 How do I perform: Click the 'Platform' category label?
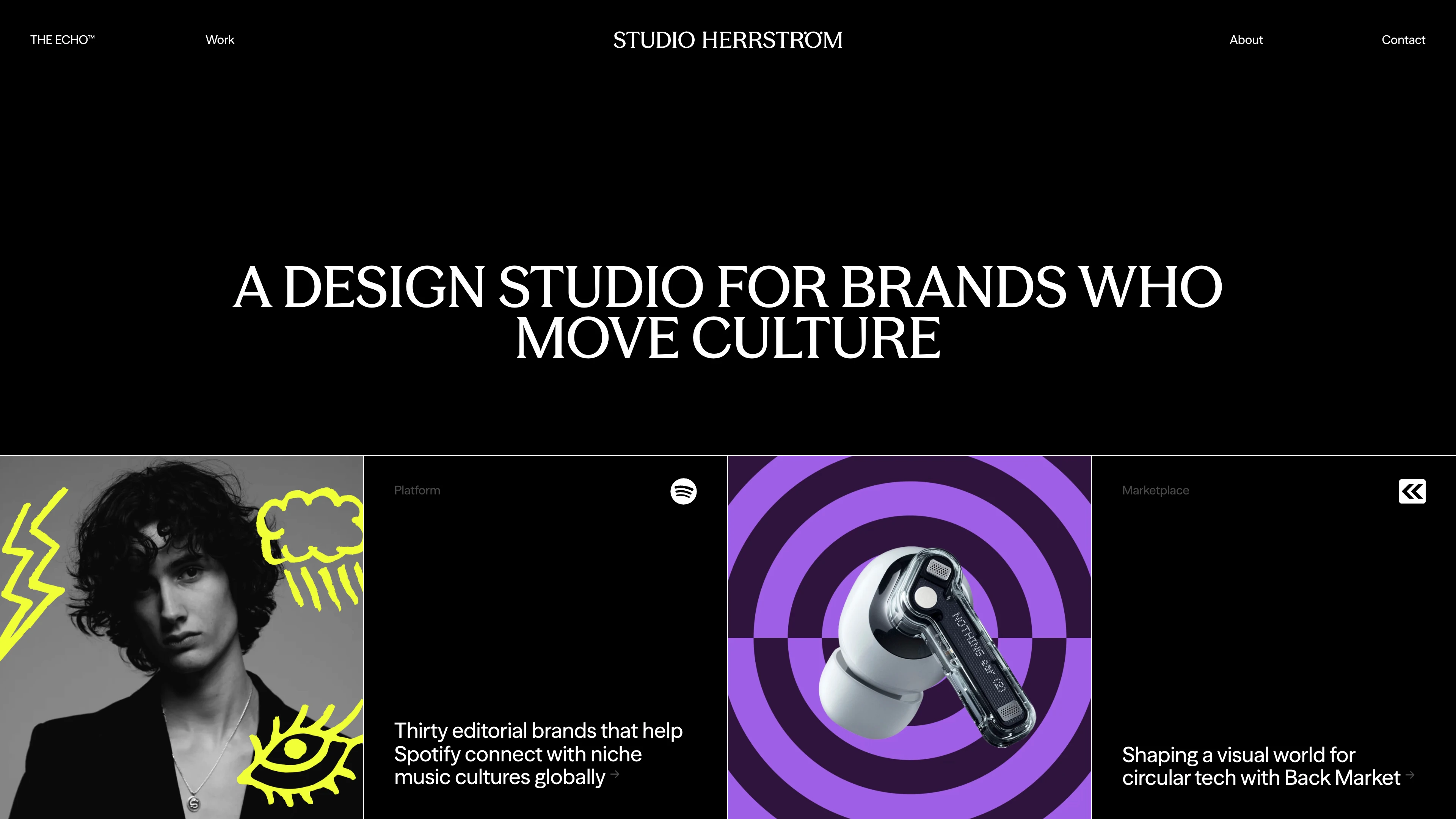coord(417,490)
